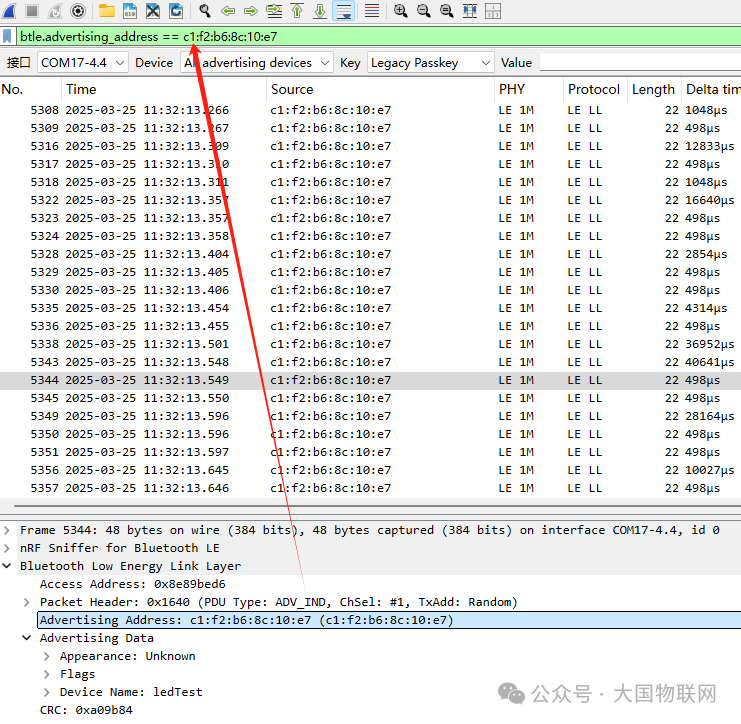
Task: Collapse Bluetooth Low Energy Link Layer
Action: [x=7, y=566]
